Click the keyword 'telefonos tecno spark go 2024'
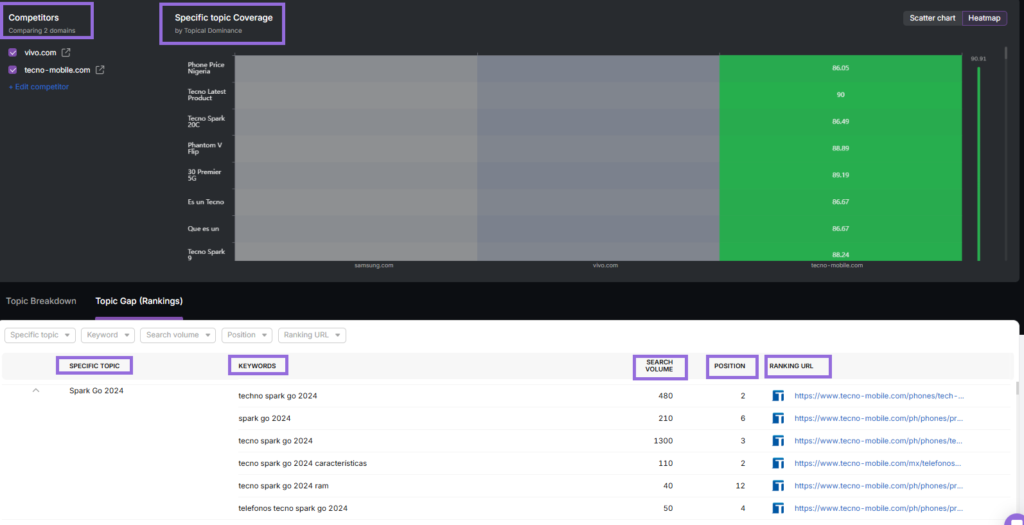1024x525 pixels. pos(293,508)
